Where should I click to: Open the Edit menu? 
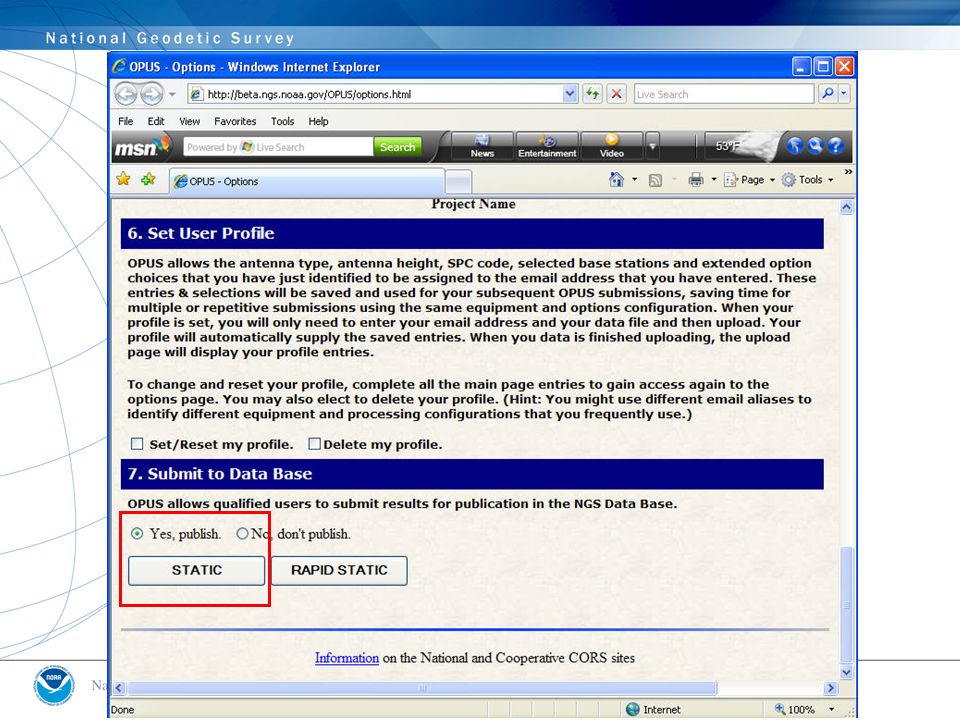click(x=156, y=121)
